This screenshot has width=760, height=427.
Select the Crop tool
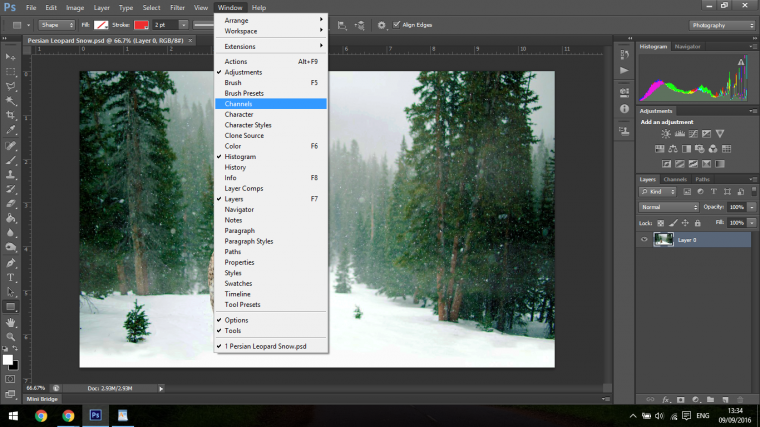(x=10, y=115)
